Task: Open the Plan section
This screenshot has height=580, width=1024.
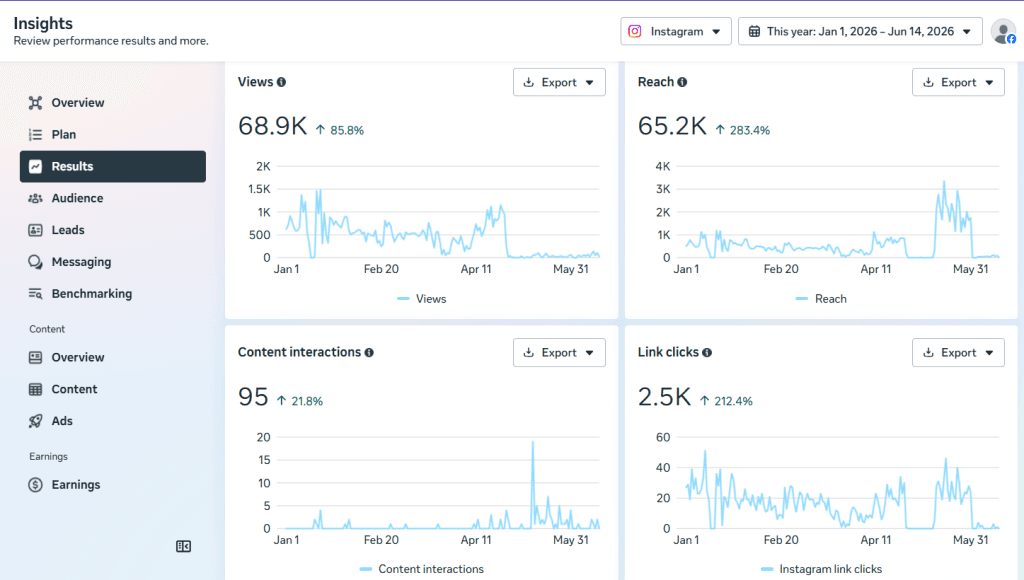Action: 113,135
